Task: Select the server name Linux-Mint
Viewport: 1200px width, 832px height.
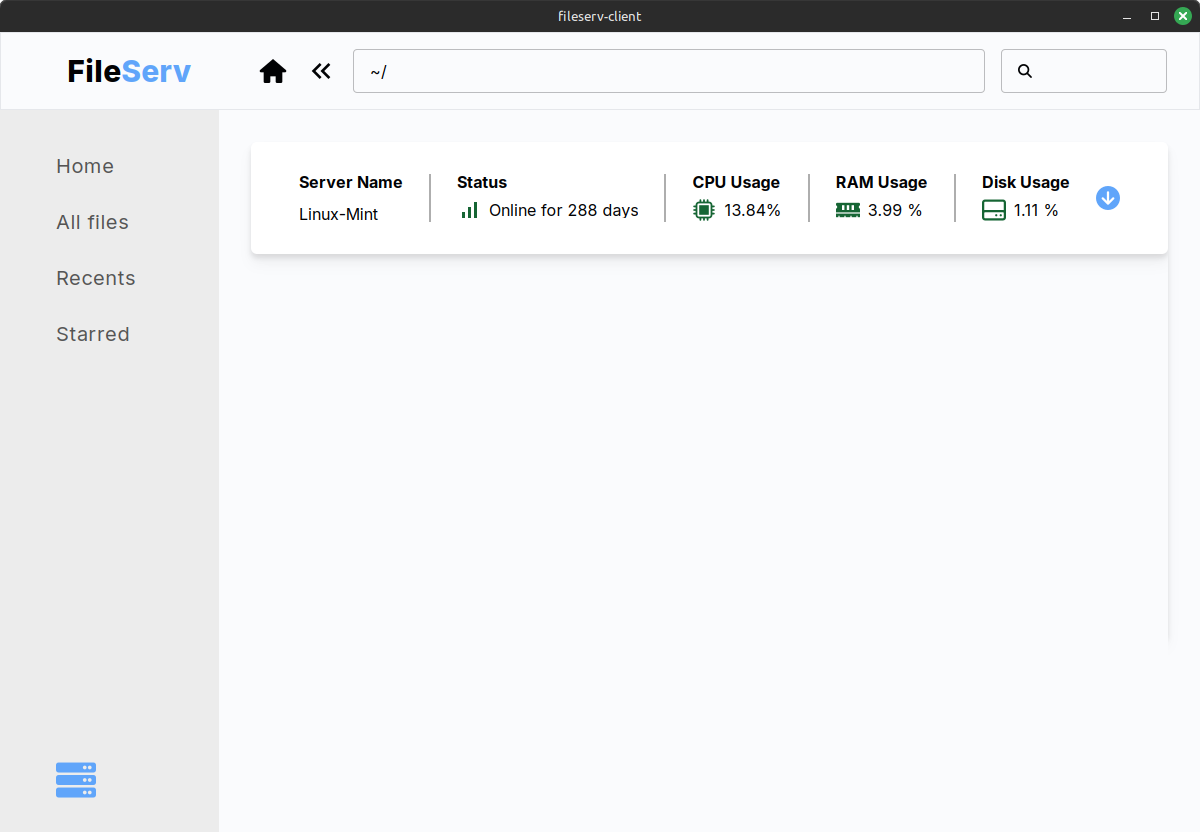Action: pyautogui.click(x=338, y=213)
